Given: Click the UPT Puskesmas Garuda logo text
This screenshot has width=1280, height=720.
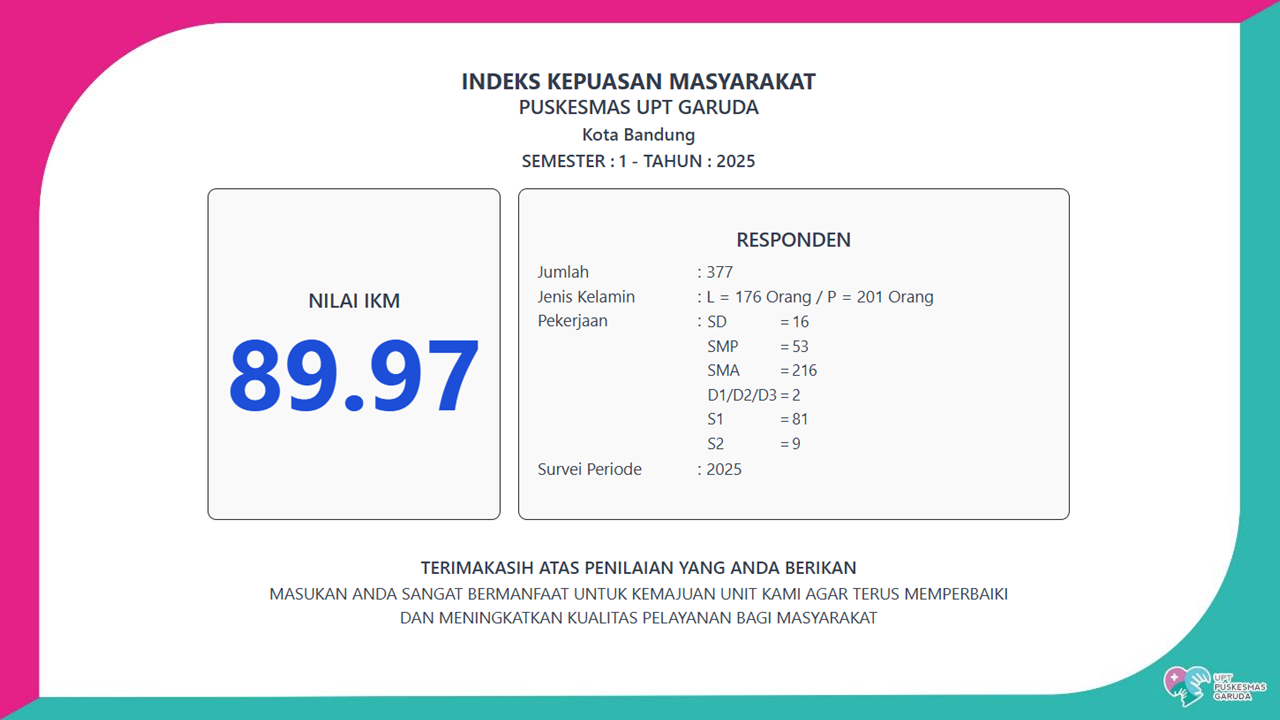Looking at the screenshot, I should 1238,687.
